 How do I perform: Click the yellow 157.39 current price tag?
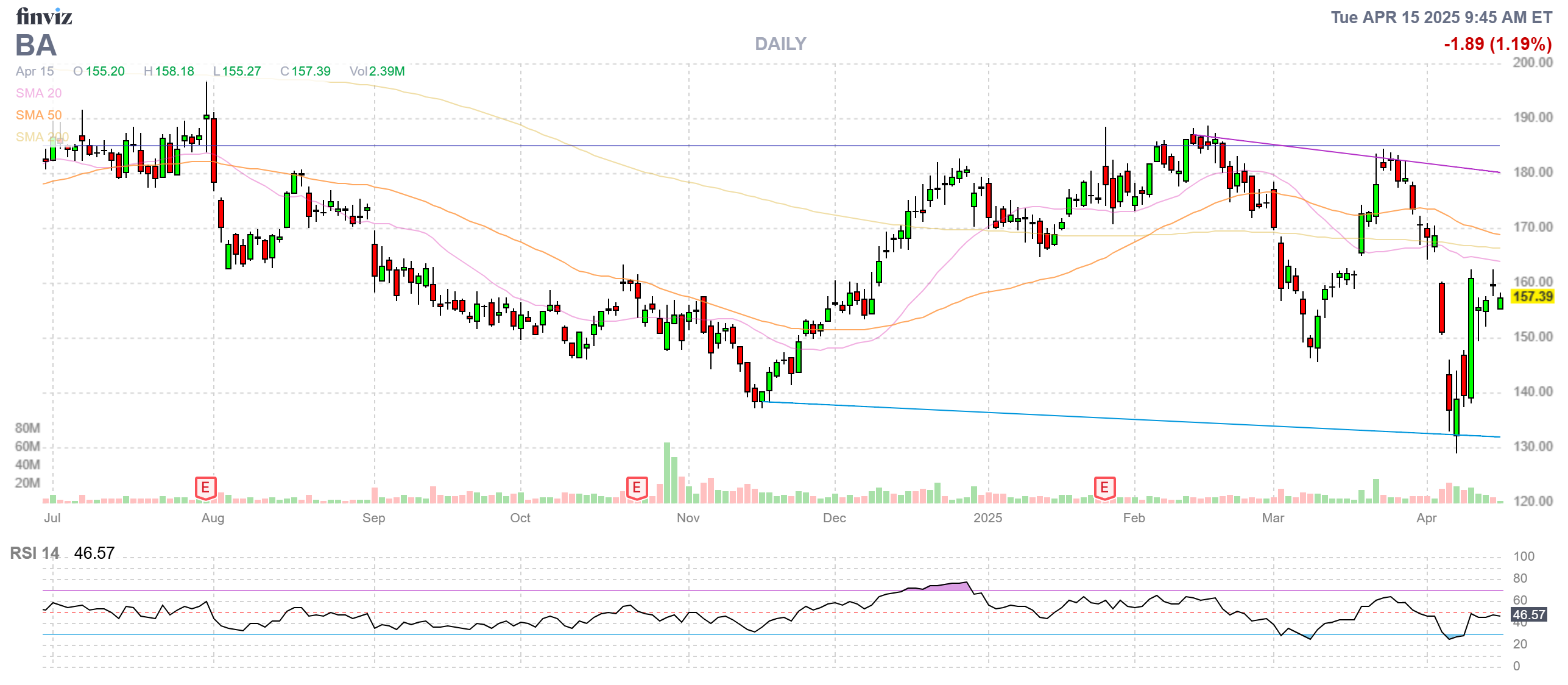1533,297
